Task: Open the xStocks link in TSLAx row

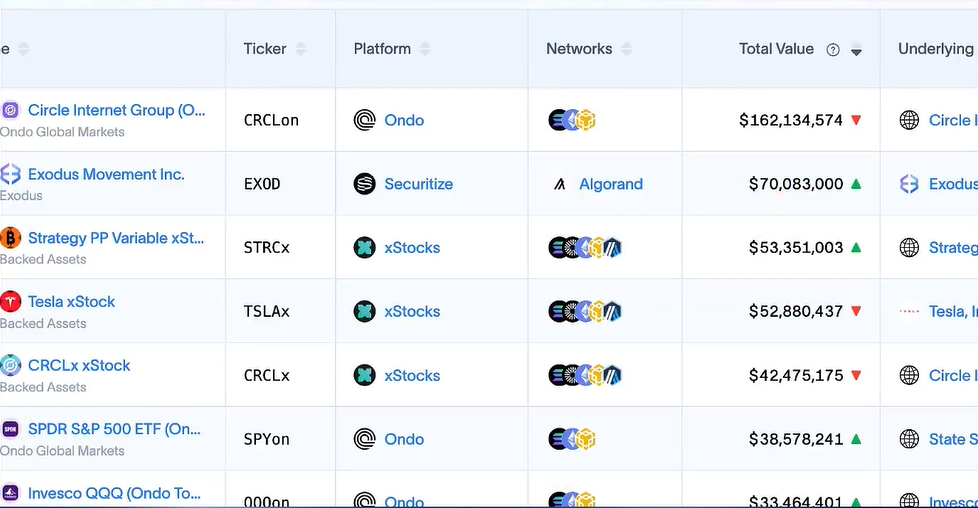Action: [412, 311]
